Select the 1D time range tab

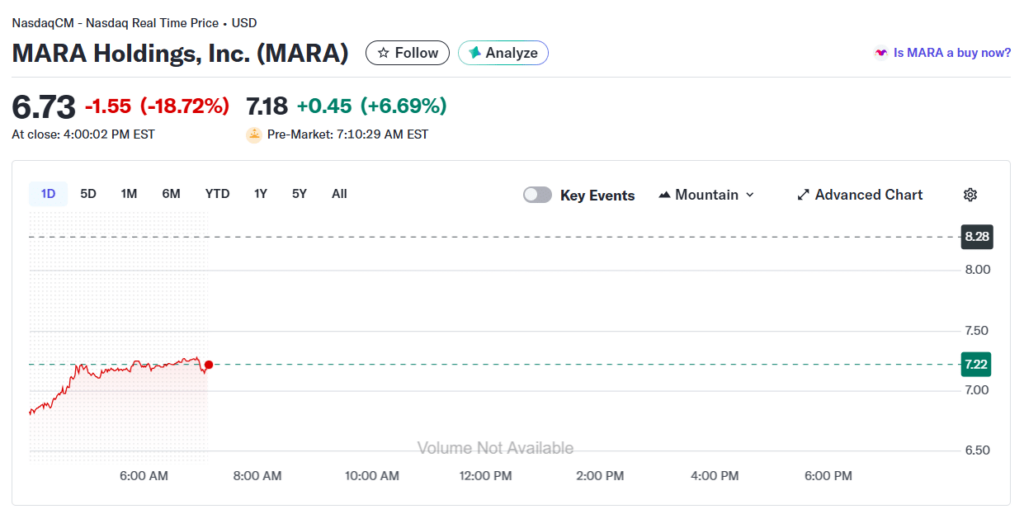coord(48,194)
